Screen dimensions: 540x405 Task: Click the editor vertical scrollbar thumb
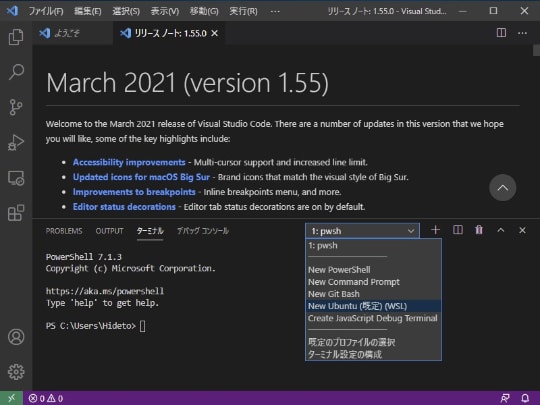click(x=536, y=50)
